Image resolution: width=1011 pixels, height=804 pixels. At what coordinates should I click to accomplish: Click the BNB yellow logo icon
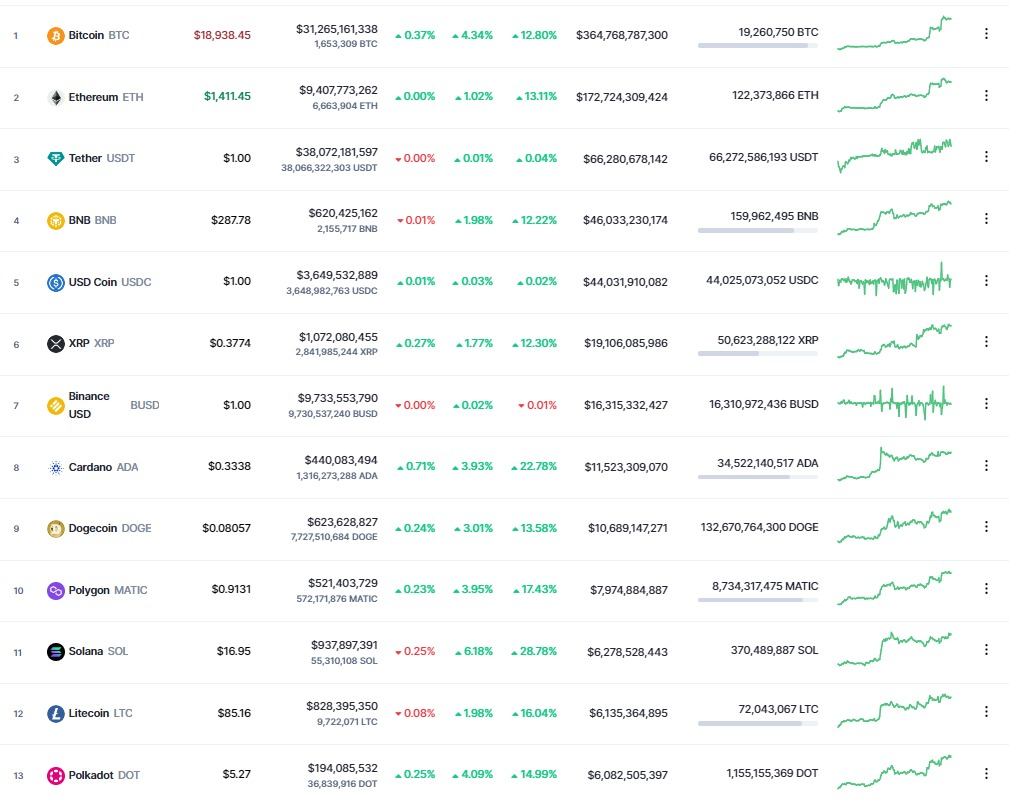tap(56, 221)
